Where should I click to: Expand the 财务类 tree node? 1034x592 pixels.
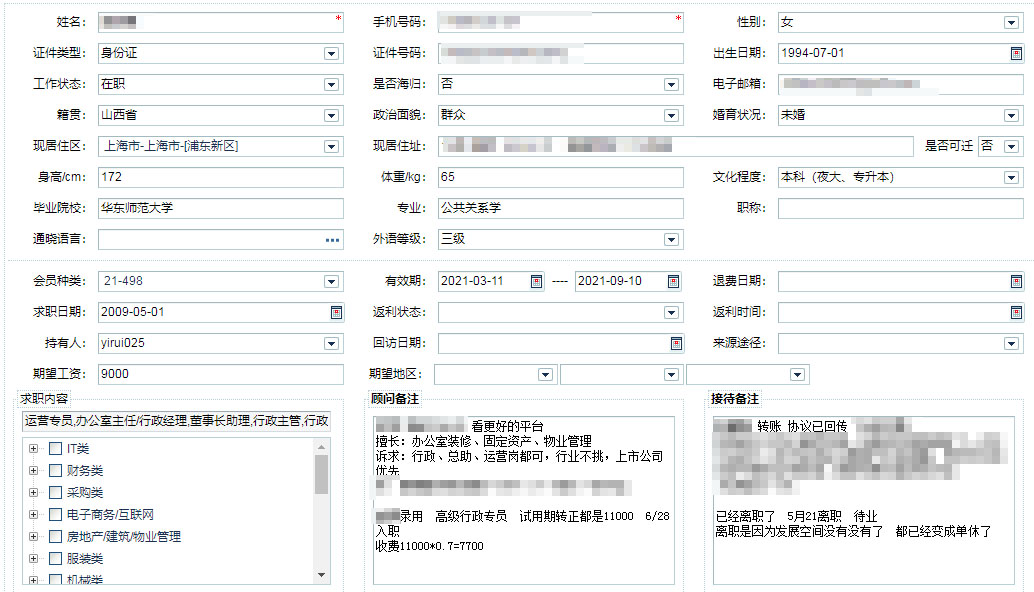click(33, 471)
